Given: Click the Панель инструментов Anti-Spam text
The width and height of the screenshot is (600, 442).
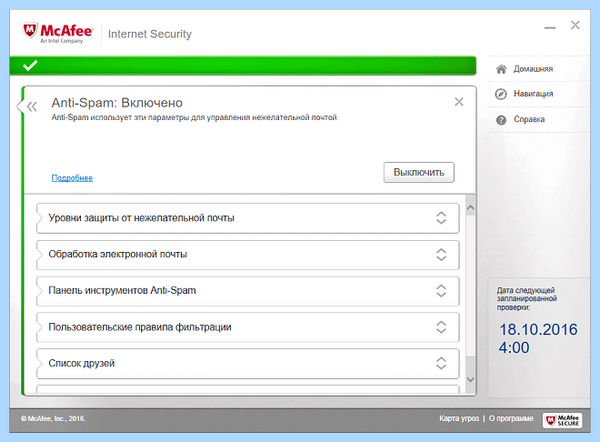Looking at the screenshot, I should point(122,290).
